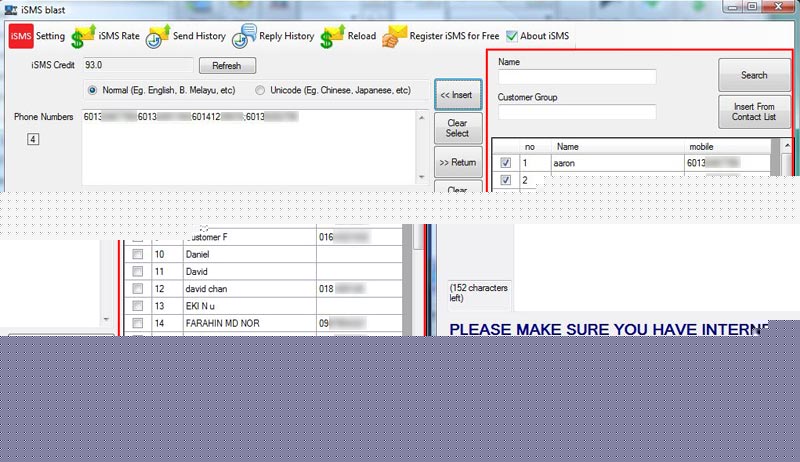Select the Normal message type radio button

coord(92,90)
